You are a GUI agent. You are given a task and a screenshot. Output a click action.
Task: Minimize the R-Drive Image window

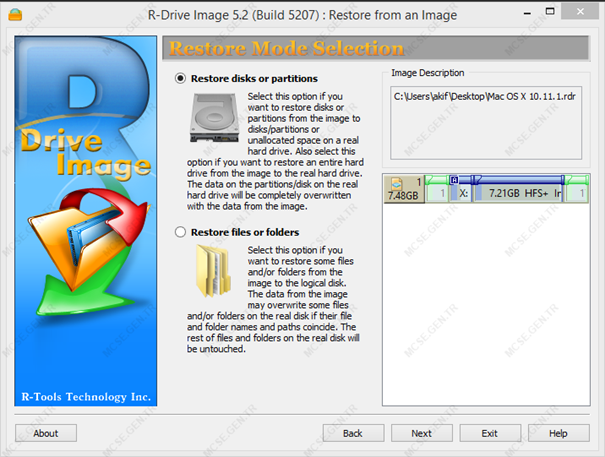tap(527, 14)
